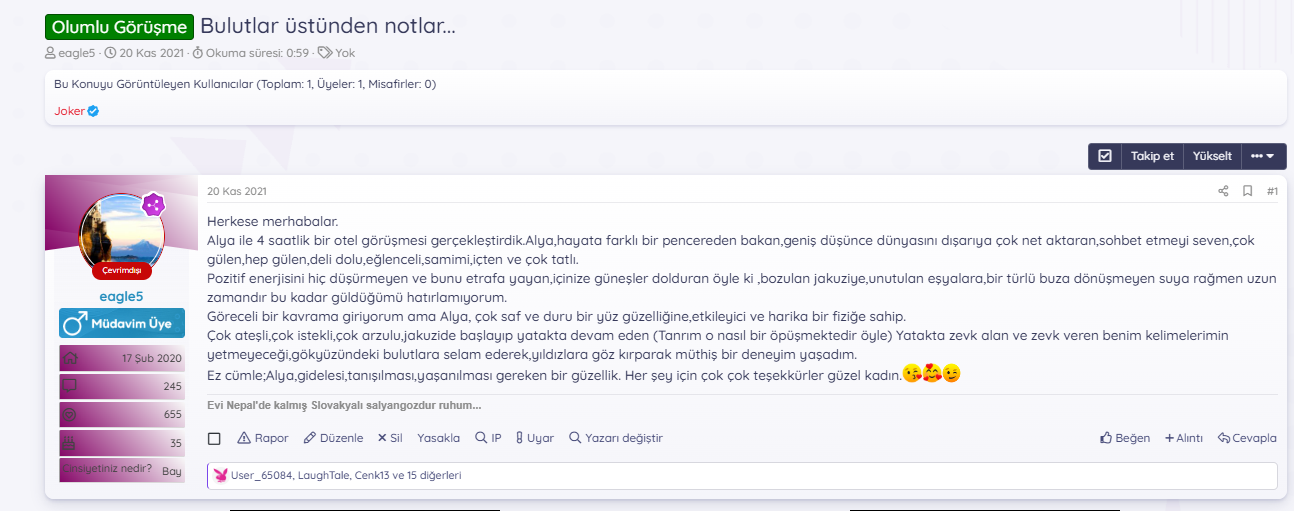This screenshot has height=511, width=1294.
Task: Bookmark the post with the bookmark icon
Action: [x=1247, y=191]
